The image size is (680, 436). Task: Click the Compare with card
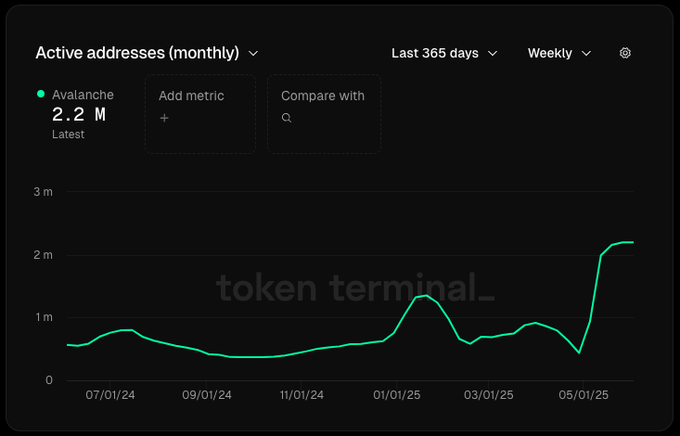[x=324, y=114]
